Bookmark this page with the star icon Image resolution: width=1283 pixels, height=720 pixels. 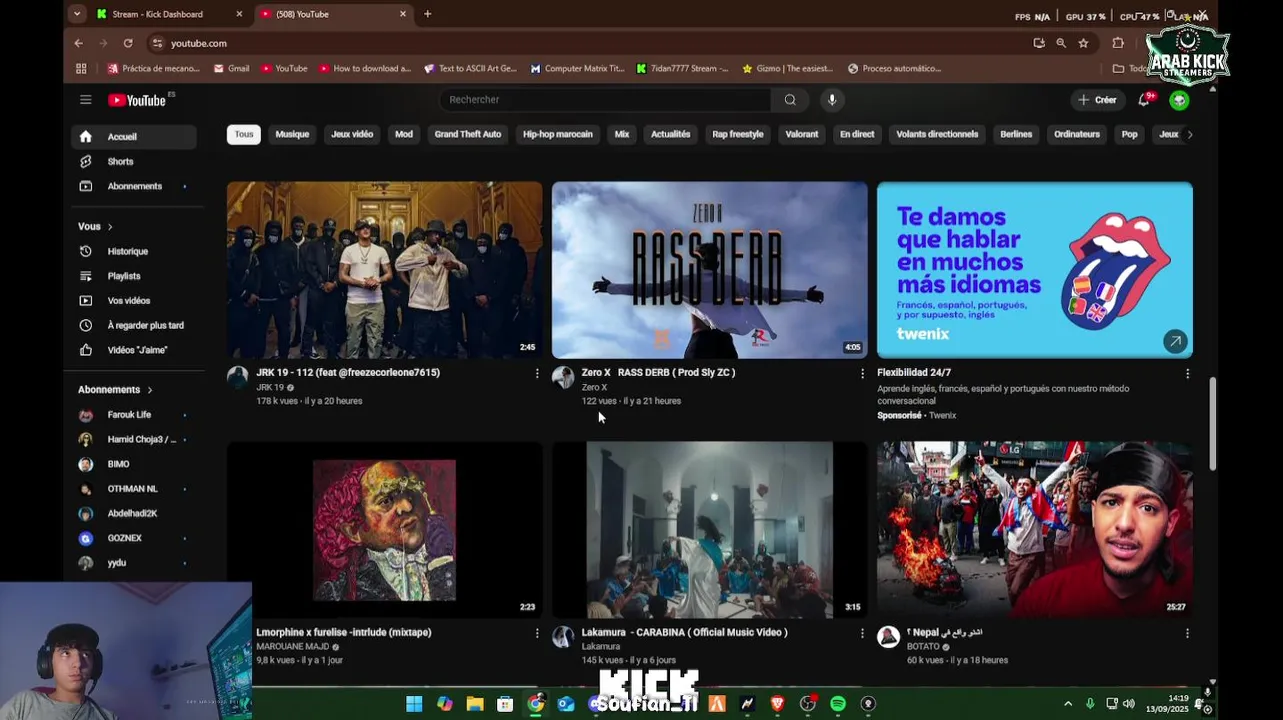pyautogui.click(x=1083, y=43)
